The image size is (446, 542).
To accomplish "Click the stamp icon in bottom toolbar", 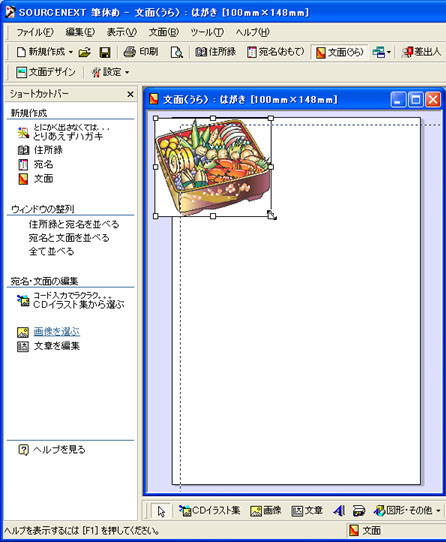I will pos(359,511).
